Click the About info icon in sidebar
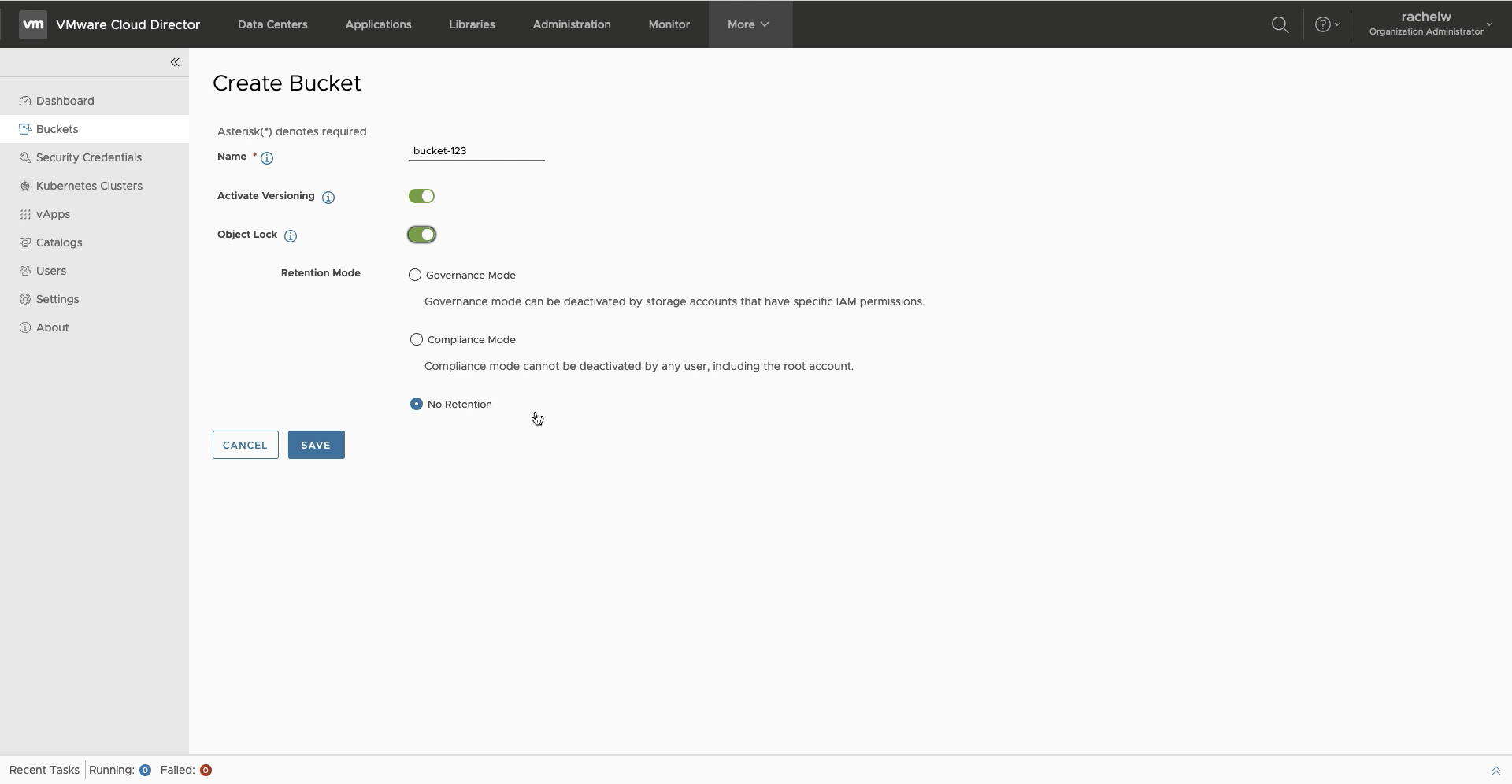The height and width of the screenshot is (784, 1512). click(x=25, y=327)
